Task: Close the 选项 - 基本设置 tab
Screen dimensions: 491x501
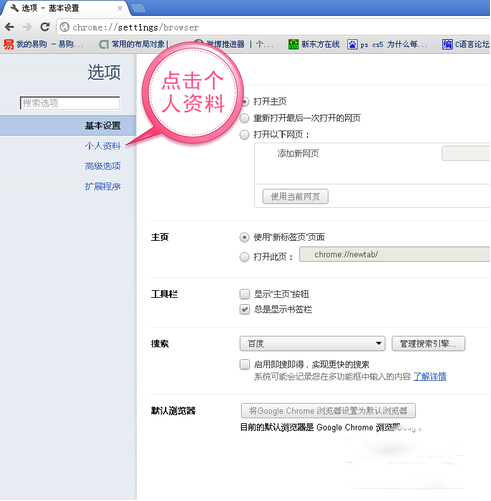Action: [x=120, y=8]
